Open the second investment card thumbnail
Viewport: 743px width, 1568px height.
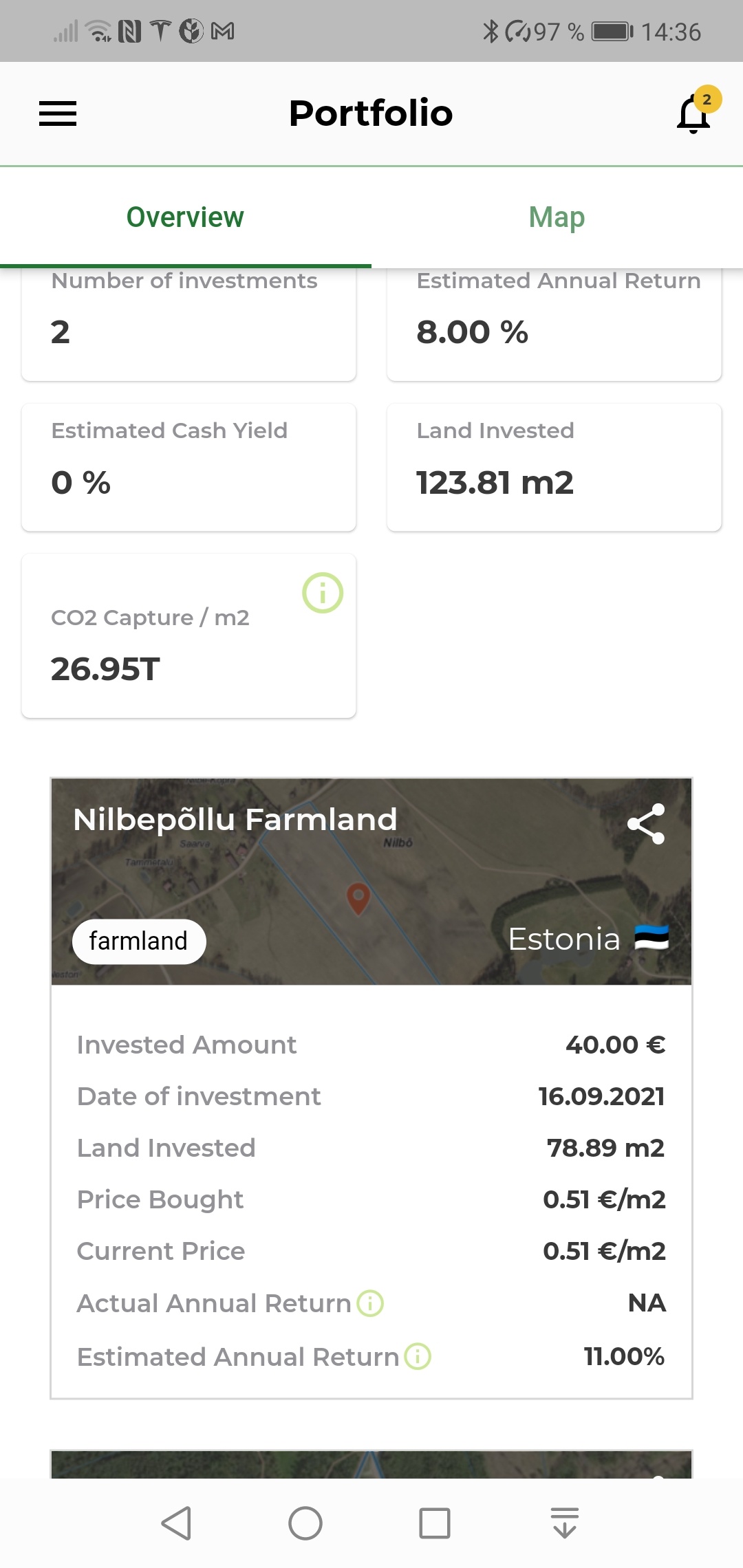(371, 1464)
